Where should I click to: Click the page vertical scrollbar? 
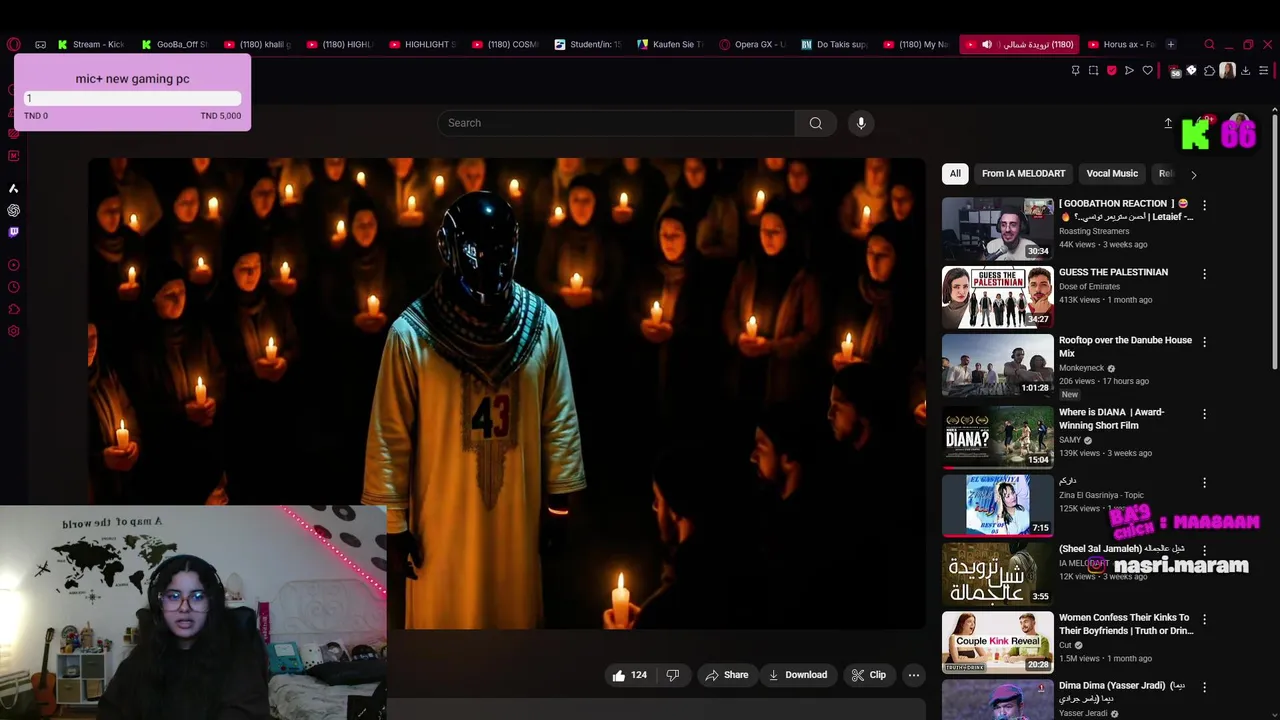tap(1275, 240)
